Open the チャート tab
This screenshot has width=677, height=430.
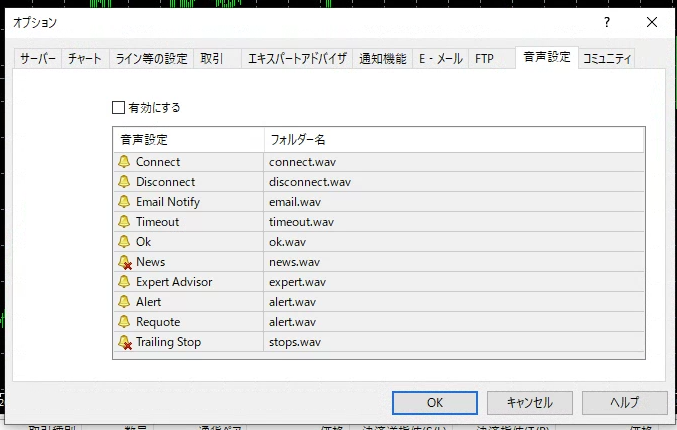pyautogui.click(x=85, y=59)
